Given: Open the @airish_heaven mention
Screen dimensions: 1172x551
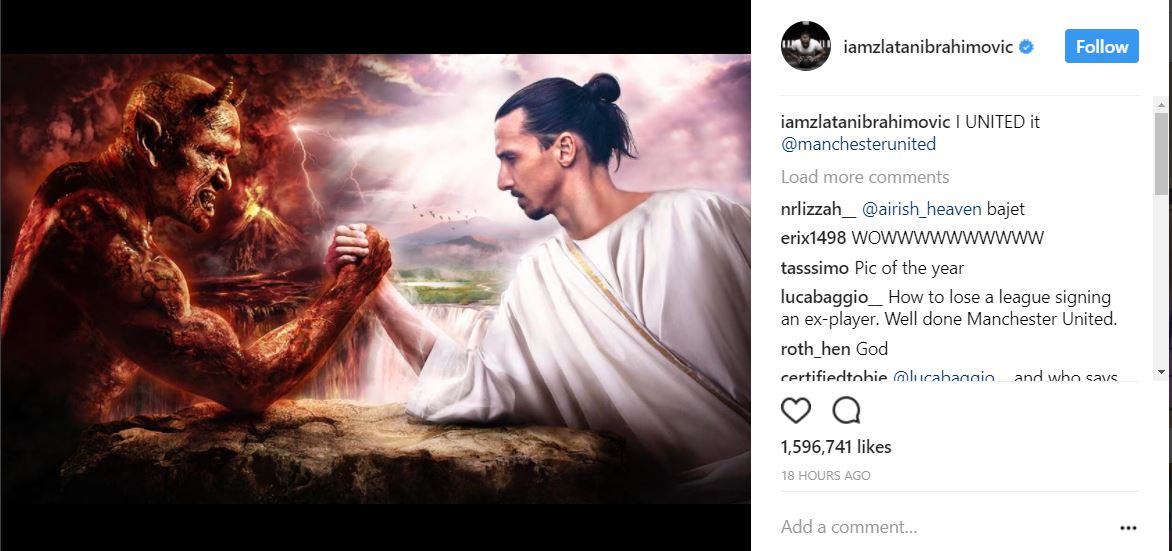Looking at the screenshot, I should point(921,209).
